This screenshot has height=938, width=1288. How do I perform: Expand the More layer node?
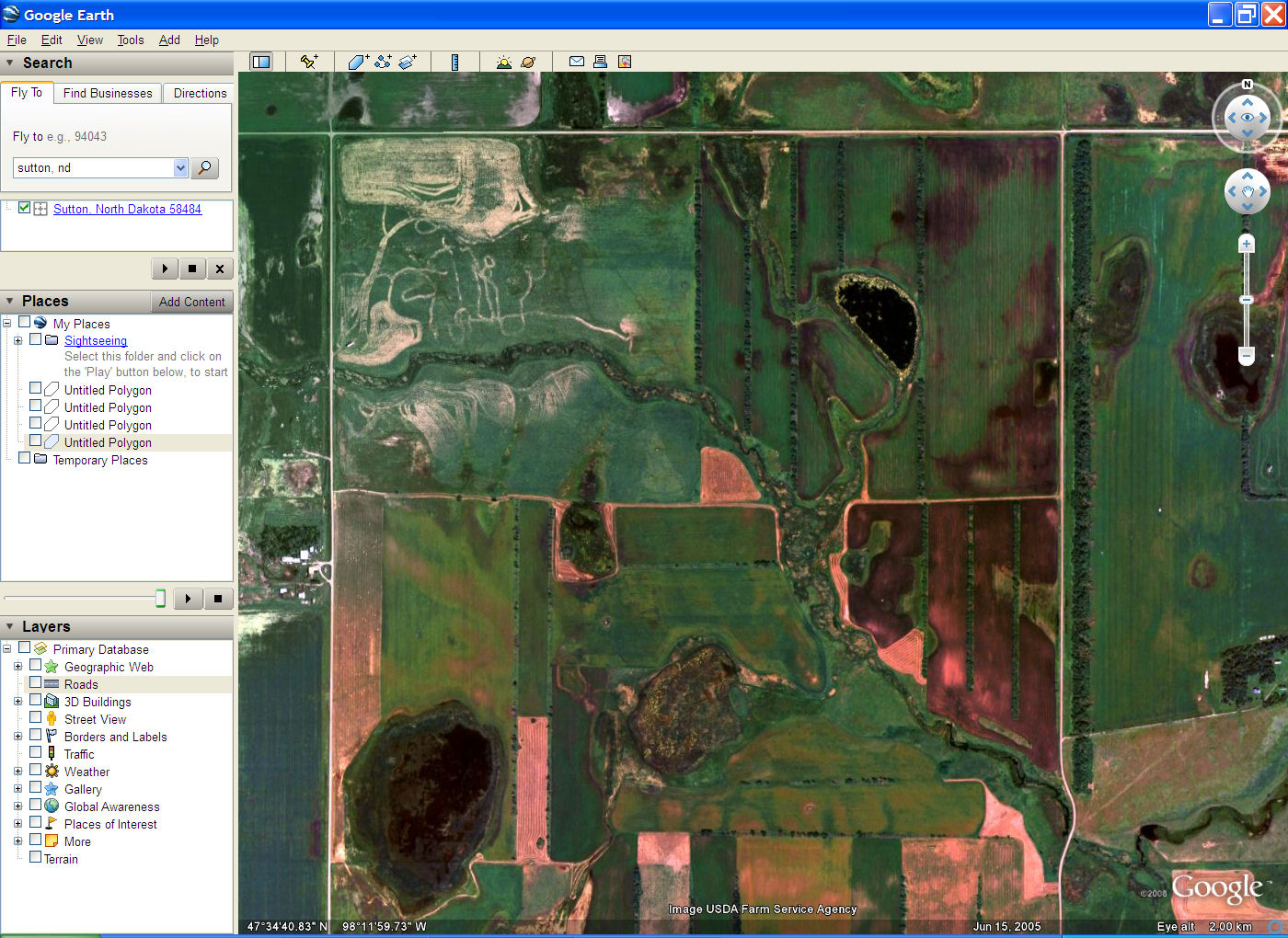(18, 841)
